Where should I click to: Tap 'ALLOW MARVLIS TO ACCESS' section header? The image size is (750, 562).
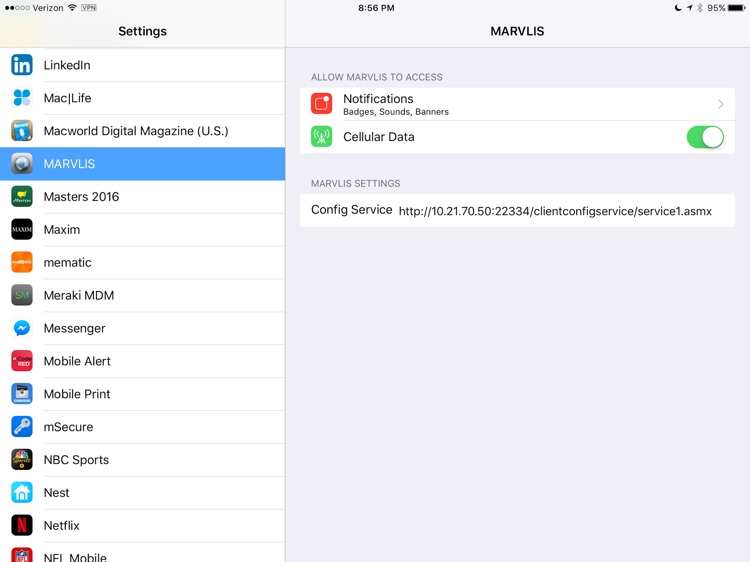[377, 77]
